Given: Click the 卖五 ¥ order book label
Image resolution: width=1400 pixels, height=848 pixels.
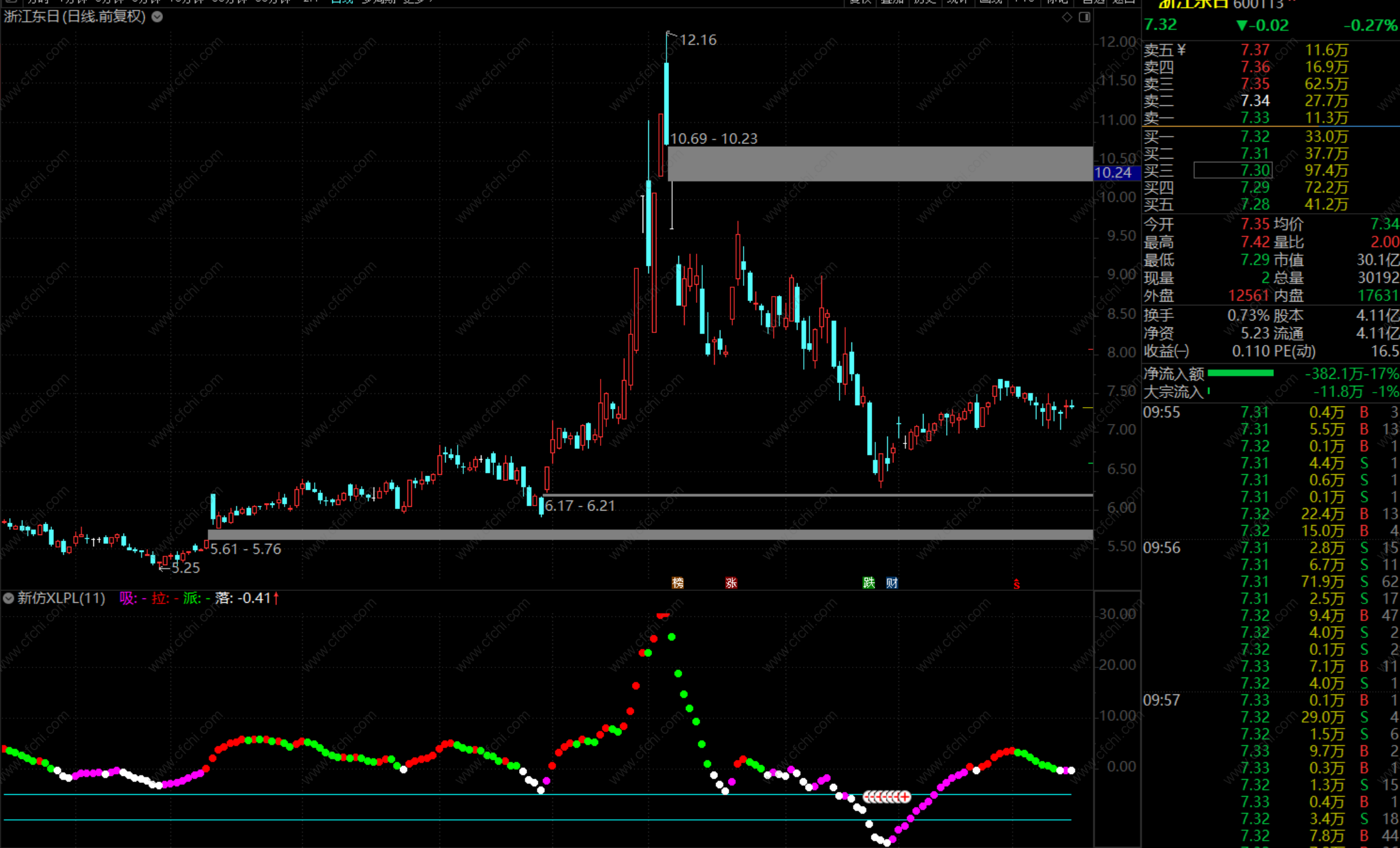Looking at the screenshot, I should [1164, 50].
